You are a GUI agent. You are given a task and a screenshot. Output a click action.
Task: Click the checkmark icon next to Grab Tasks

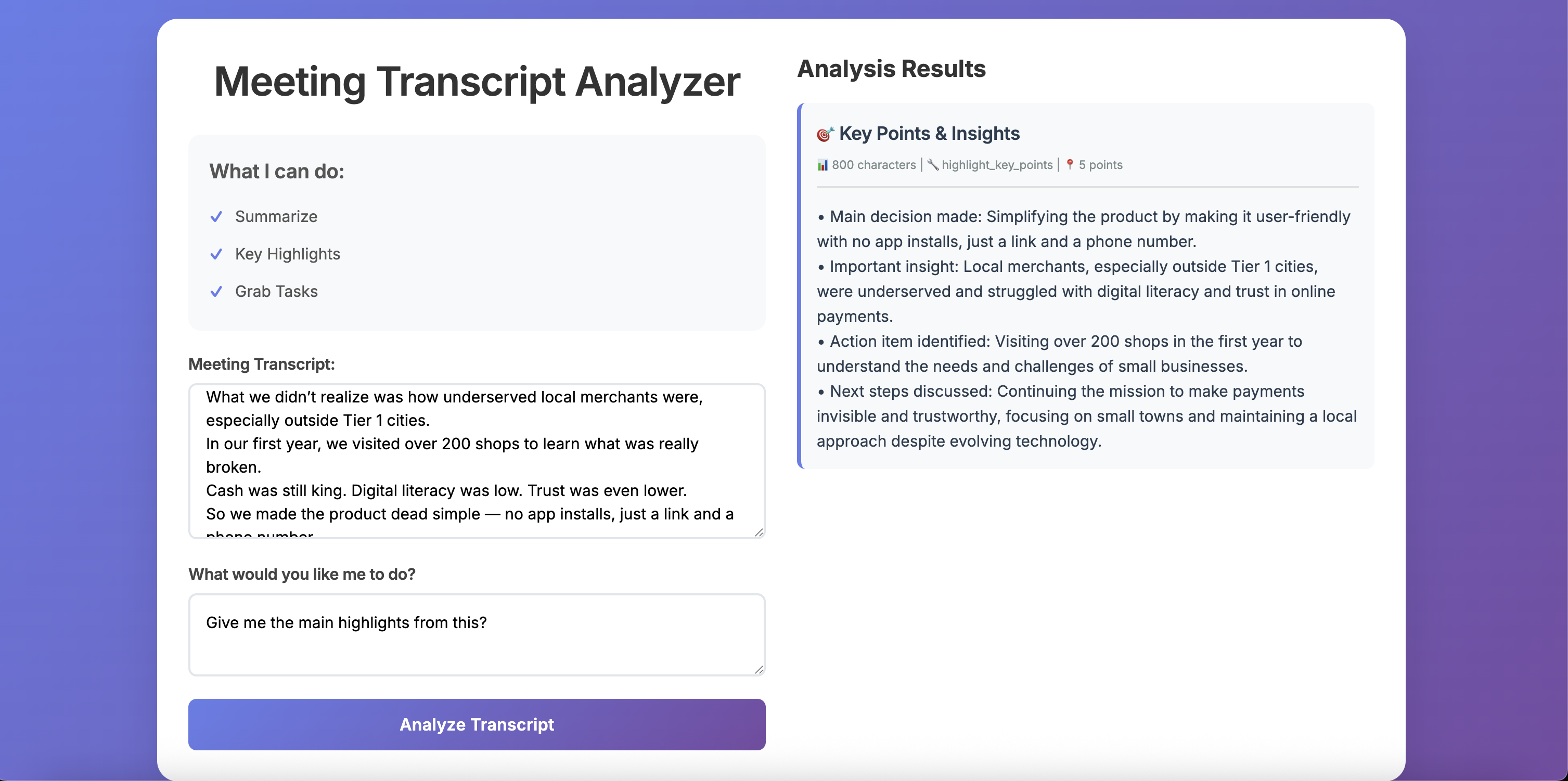click(x=216, y=292)
